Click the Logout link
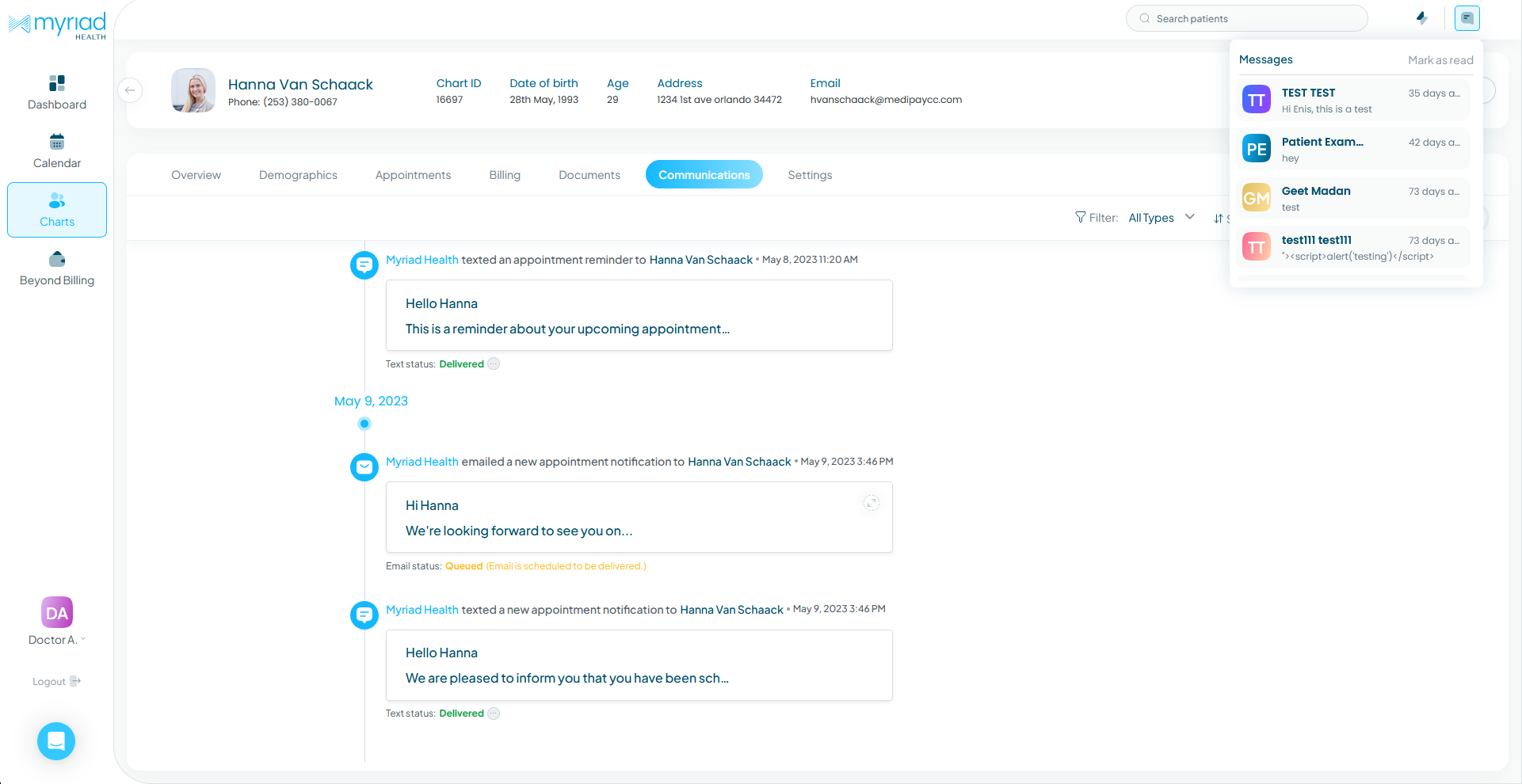This screenshot has height=784, width=1522. point(56,681)
